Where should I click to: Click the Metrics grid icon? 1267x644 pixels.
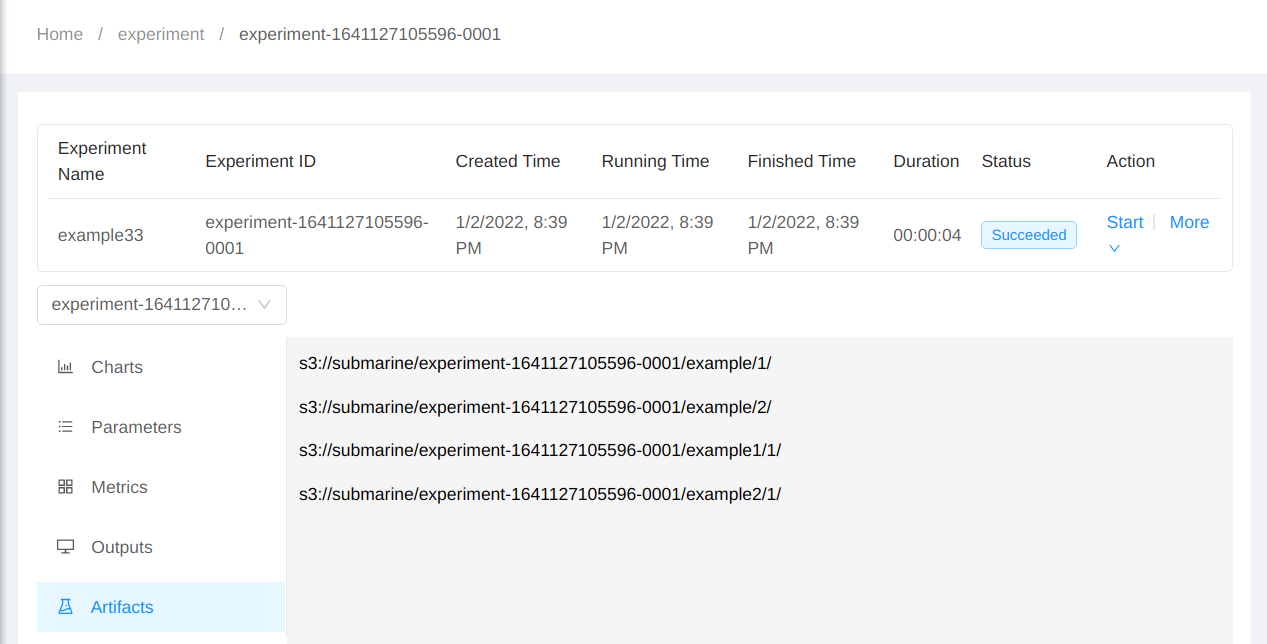pyautogui.click(x=65, y=487)
